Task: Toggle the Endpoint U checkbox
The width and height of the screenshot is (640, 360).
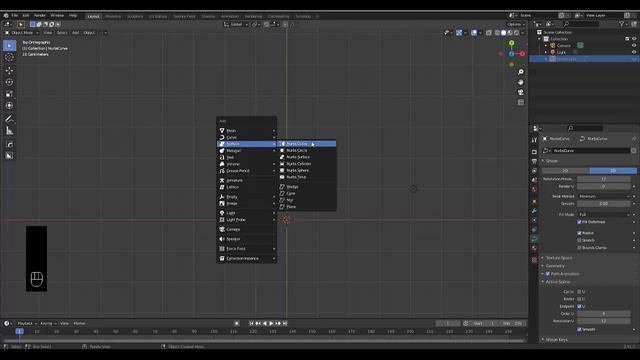Action: [x=579, y=306]
